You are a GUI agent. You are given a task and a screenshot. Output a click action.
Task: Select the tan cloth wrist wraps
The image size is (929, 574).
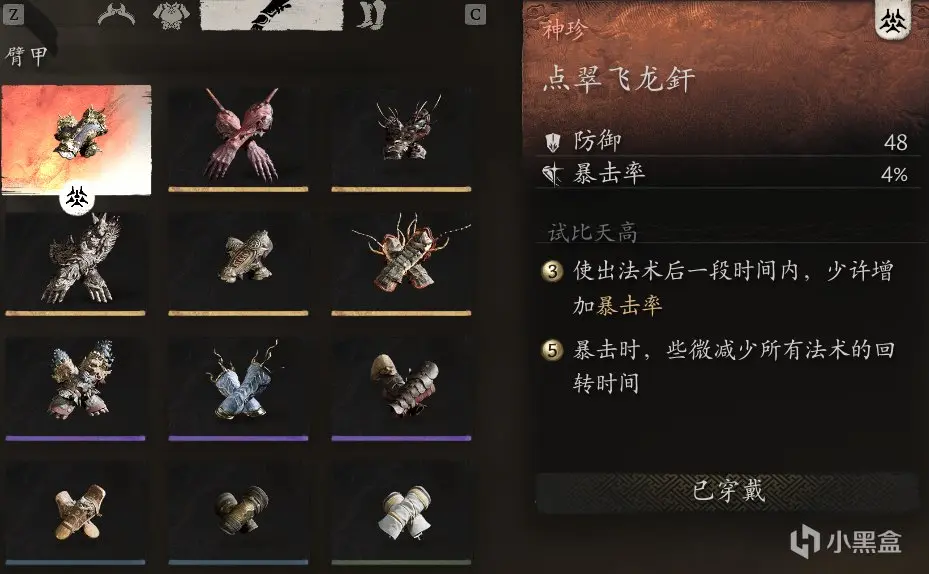pos(75,513)
